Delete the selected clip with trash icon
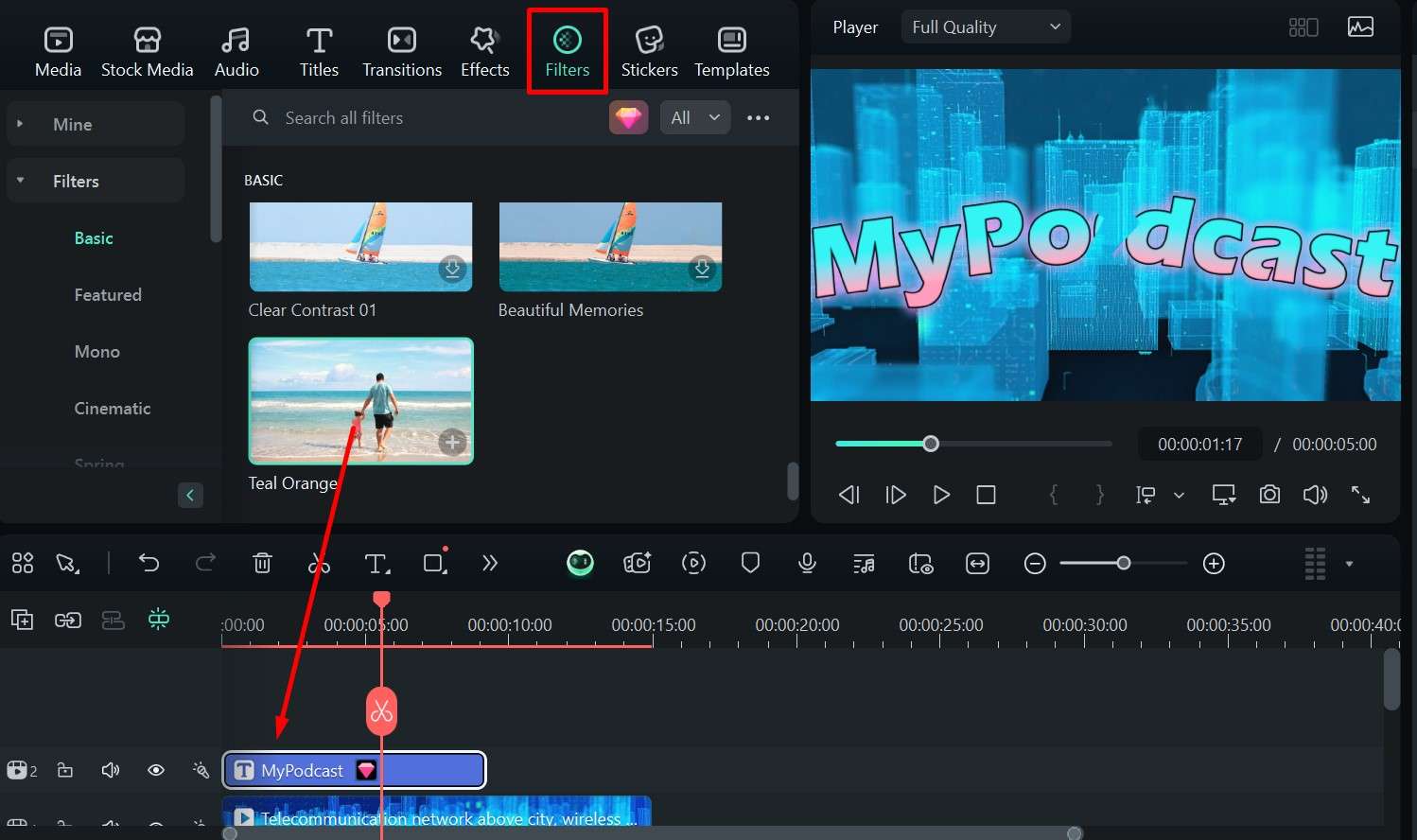 coord(262,564)
